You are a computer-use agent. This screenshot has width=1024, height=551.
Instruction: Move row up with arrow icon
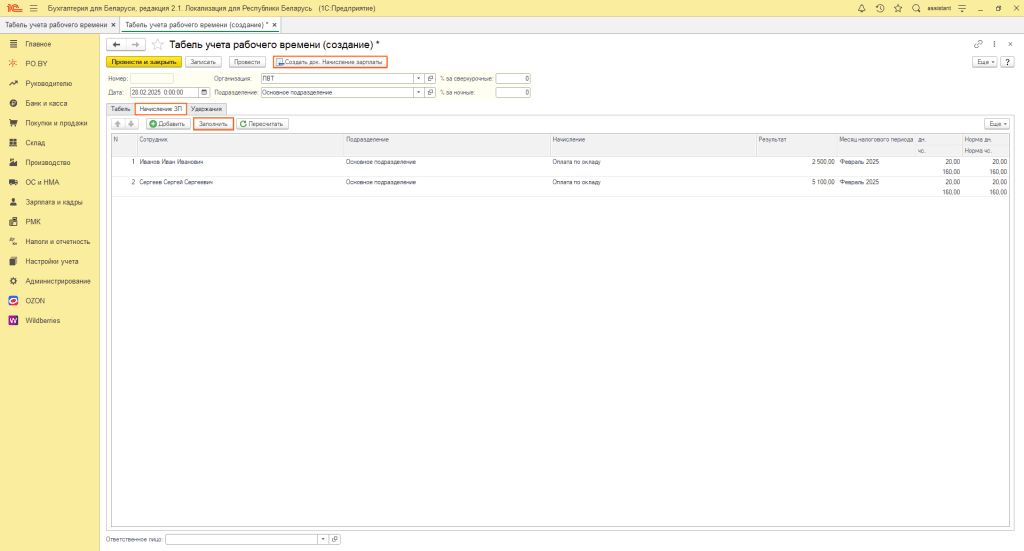(x=118, y=124)
